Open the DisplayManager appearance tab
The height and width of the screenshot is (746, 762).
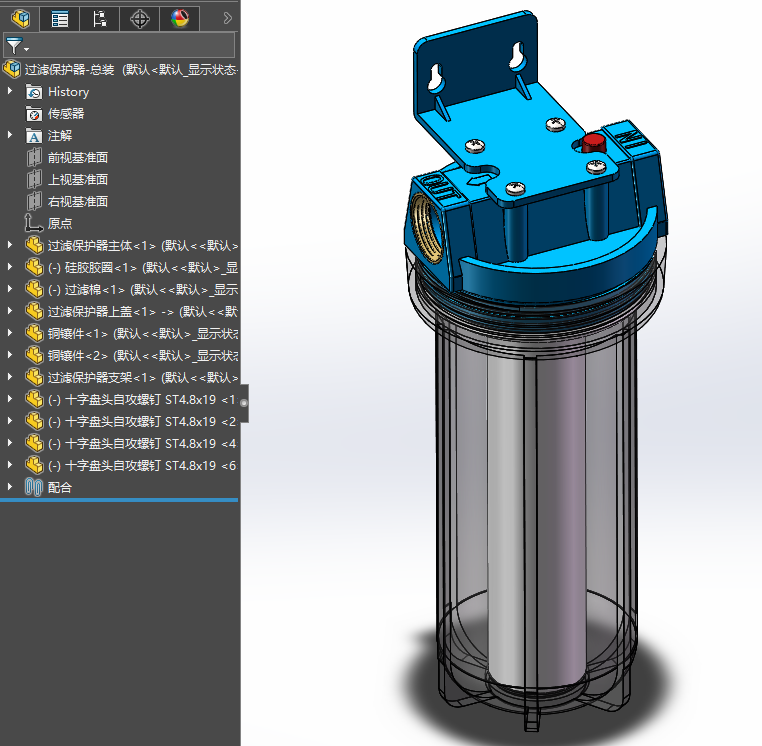coord(180,19)
